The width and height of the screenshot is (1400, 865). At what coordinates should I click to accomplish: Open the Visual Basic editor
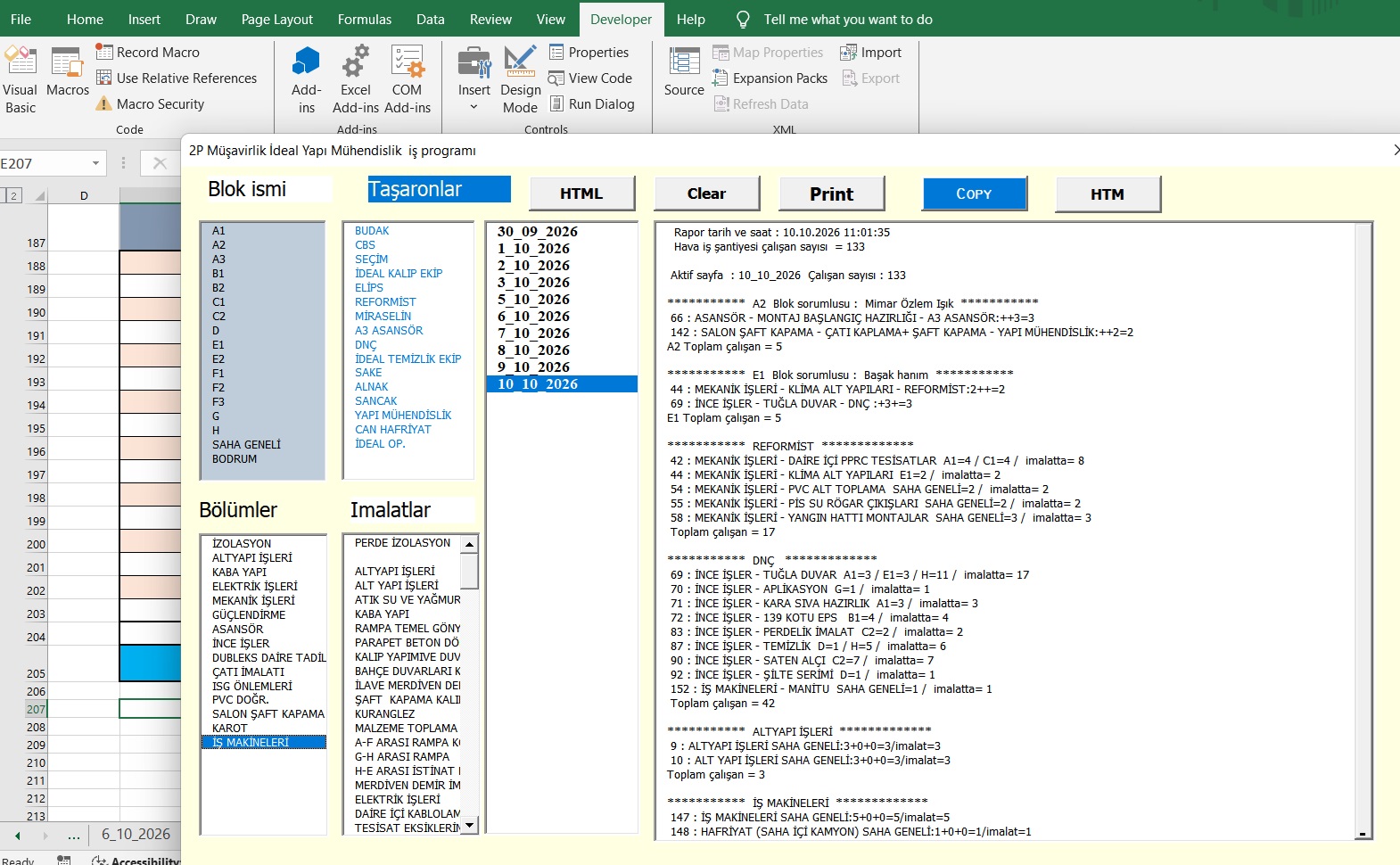pyautogui.click(x=21, y=80)
